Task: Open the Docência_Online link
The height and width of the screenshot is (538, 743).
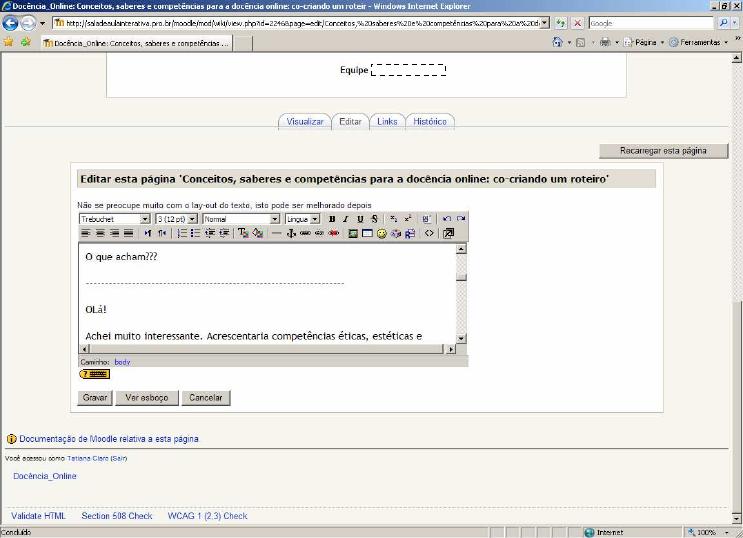Action: tap(45, 476)
